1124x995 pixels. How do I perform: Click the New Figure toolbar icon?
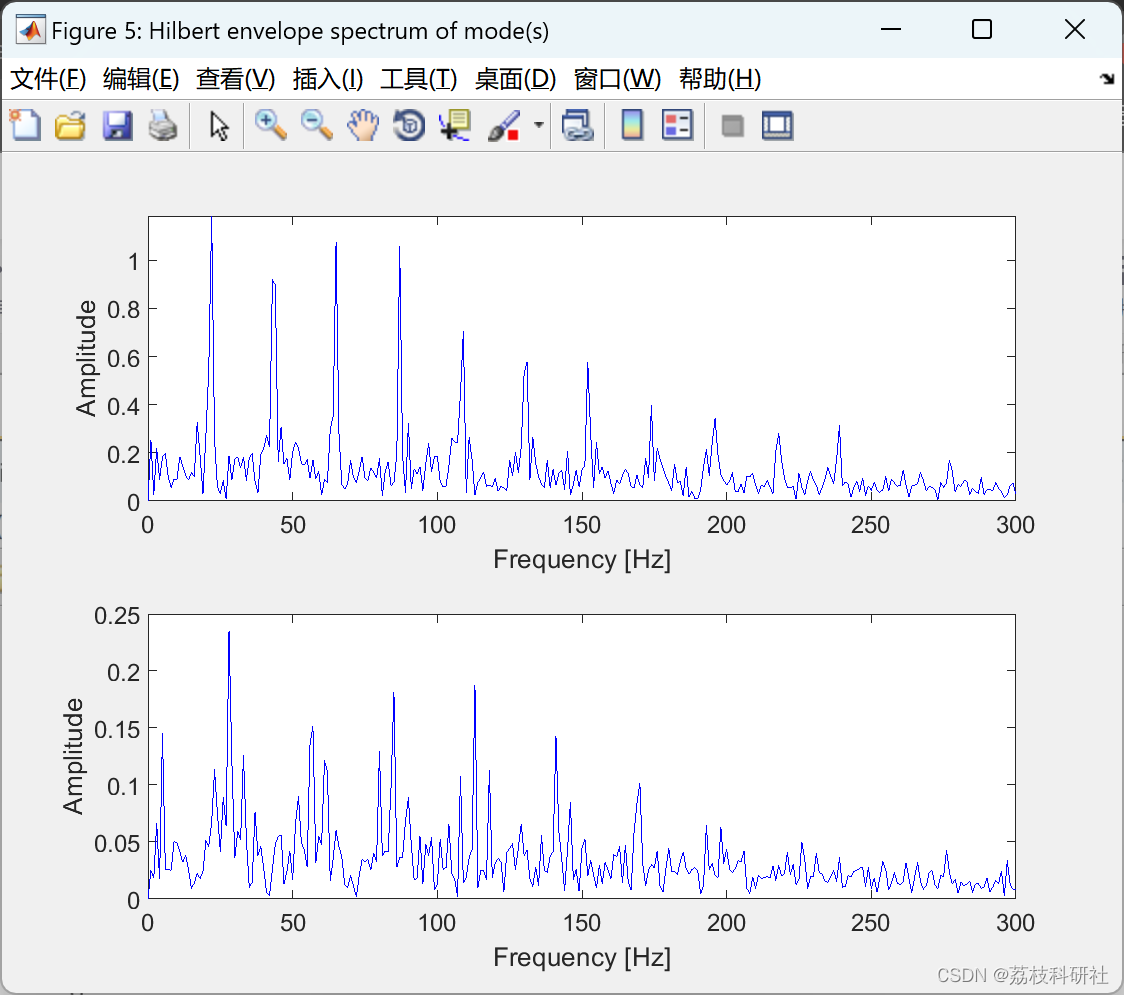point(25,125)
